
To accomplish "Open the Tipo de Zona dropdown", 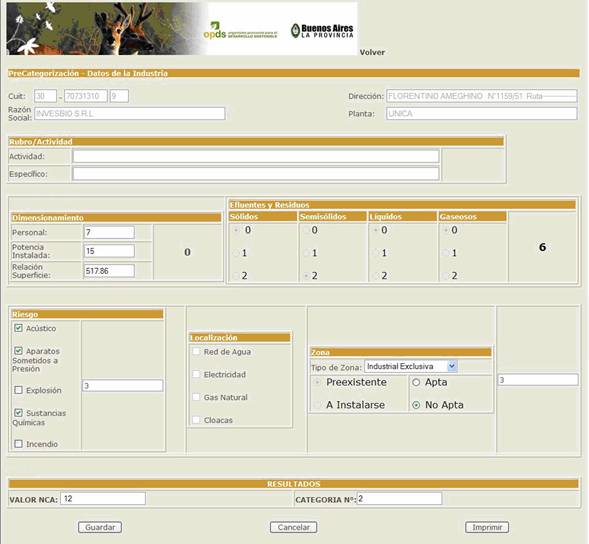I will 411,366.
